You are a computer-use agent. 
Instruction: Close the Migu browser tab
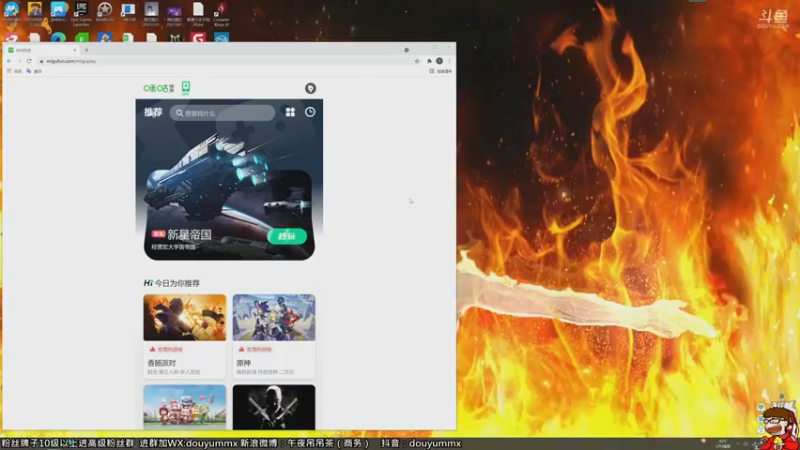tap(74, 50)
